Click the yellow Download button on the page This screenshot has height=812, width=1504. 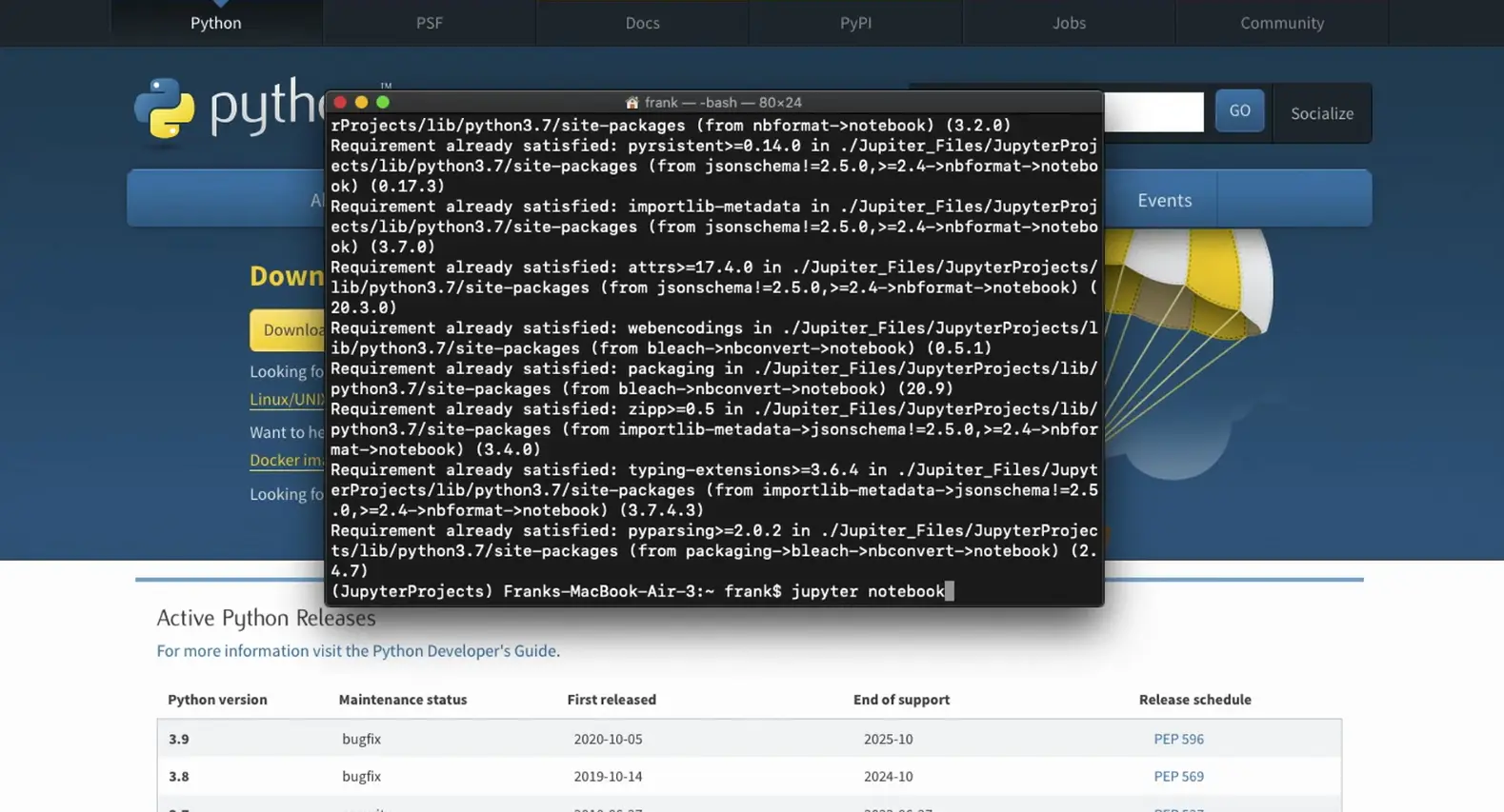point(287,330)
